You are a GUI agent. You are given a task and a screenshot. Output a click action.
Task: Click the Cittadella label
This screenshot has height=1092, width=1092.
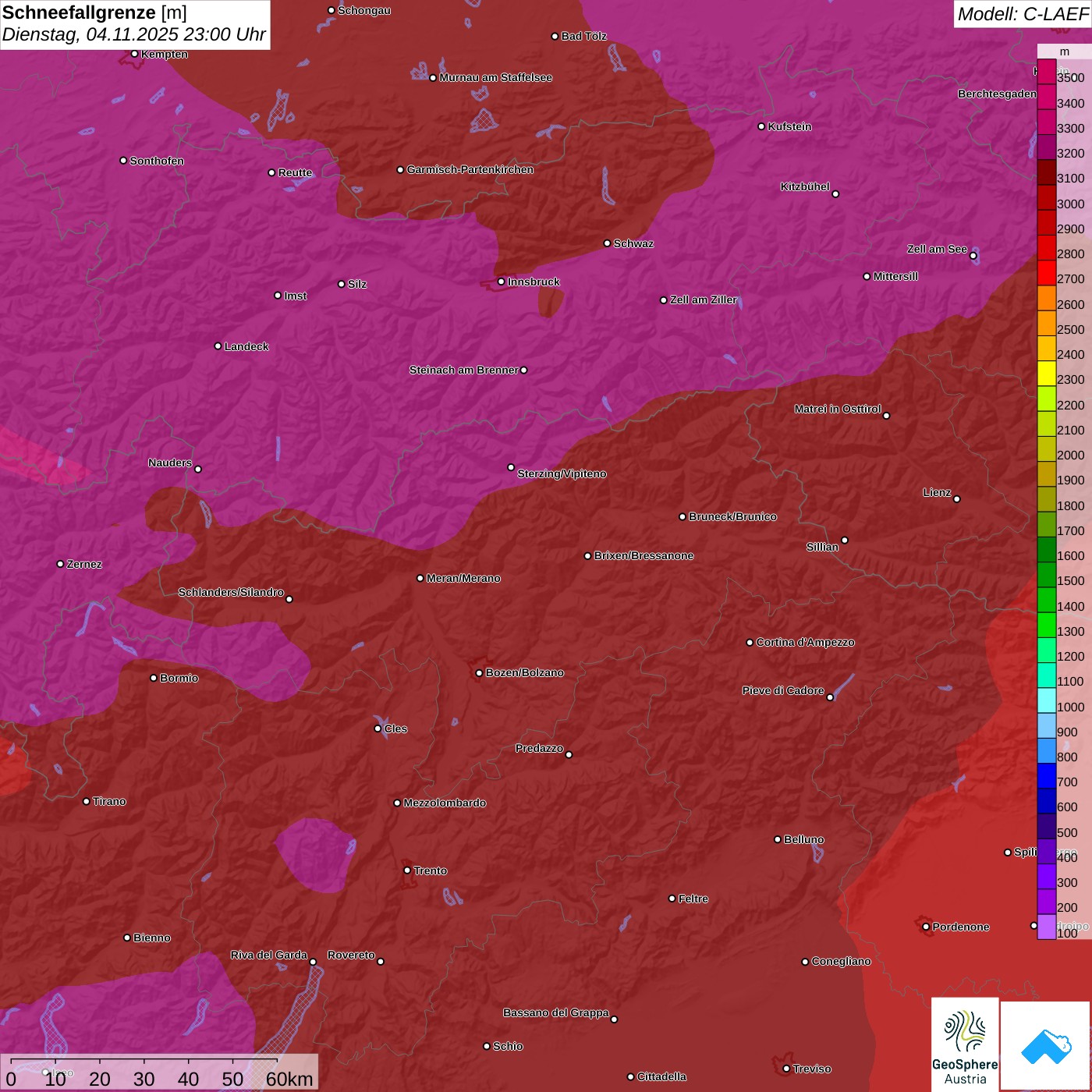pos(661,1076)
